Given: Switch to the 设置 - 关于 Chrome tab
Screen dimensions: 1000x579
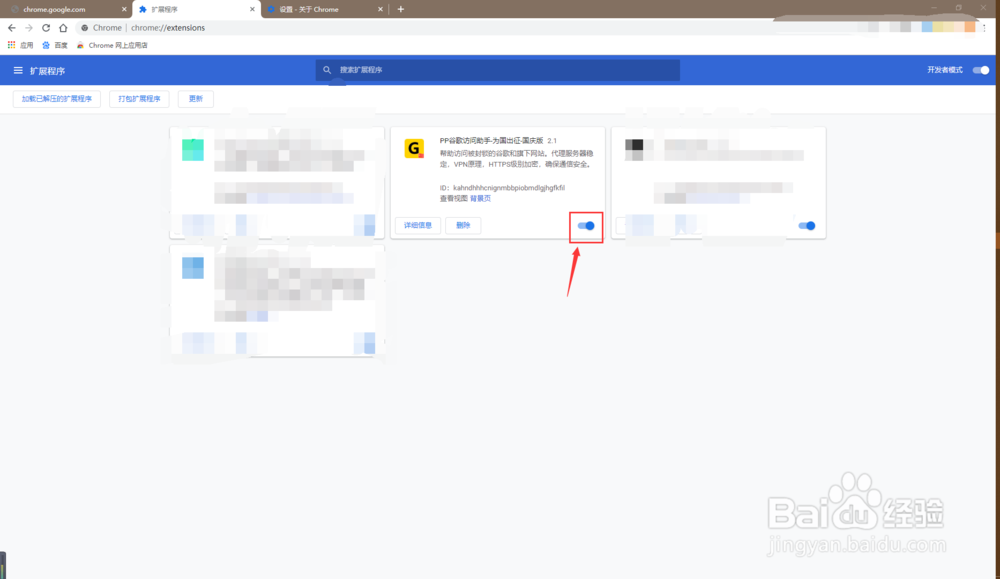Looking at the screenshot, I should 324,10.
